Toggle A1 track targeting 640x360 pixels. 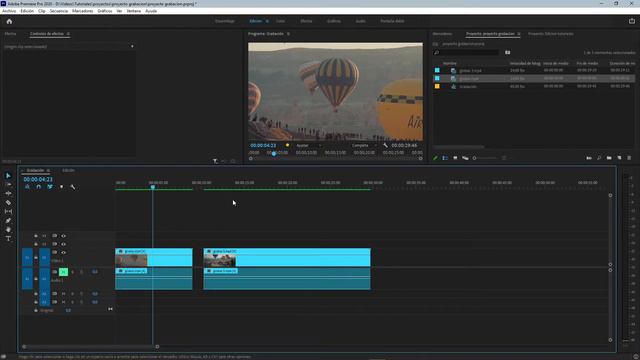coord(44,279)
